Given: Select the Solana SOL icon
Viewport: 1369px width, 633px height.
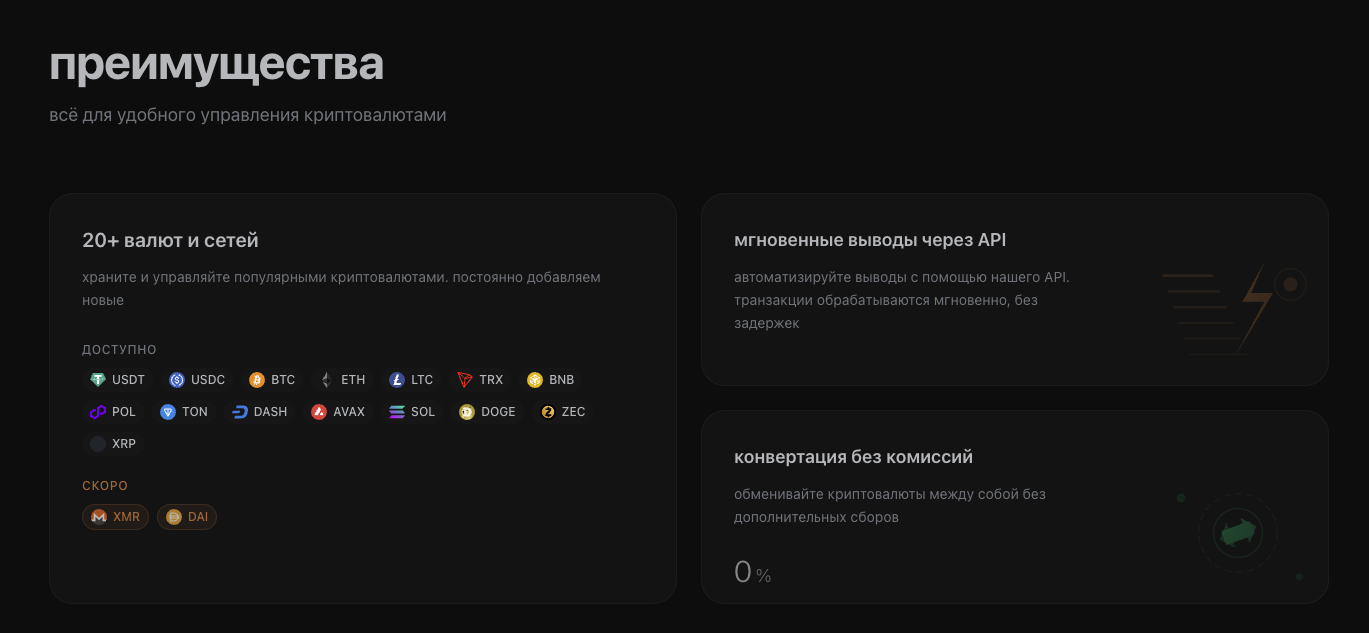Looking at the screenshot, I should tap(397, 412).
